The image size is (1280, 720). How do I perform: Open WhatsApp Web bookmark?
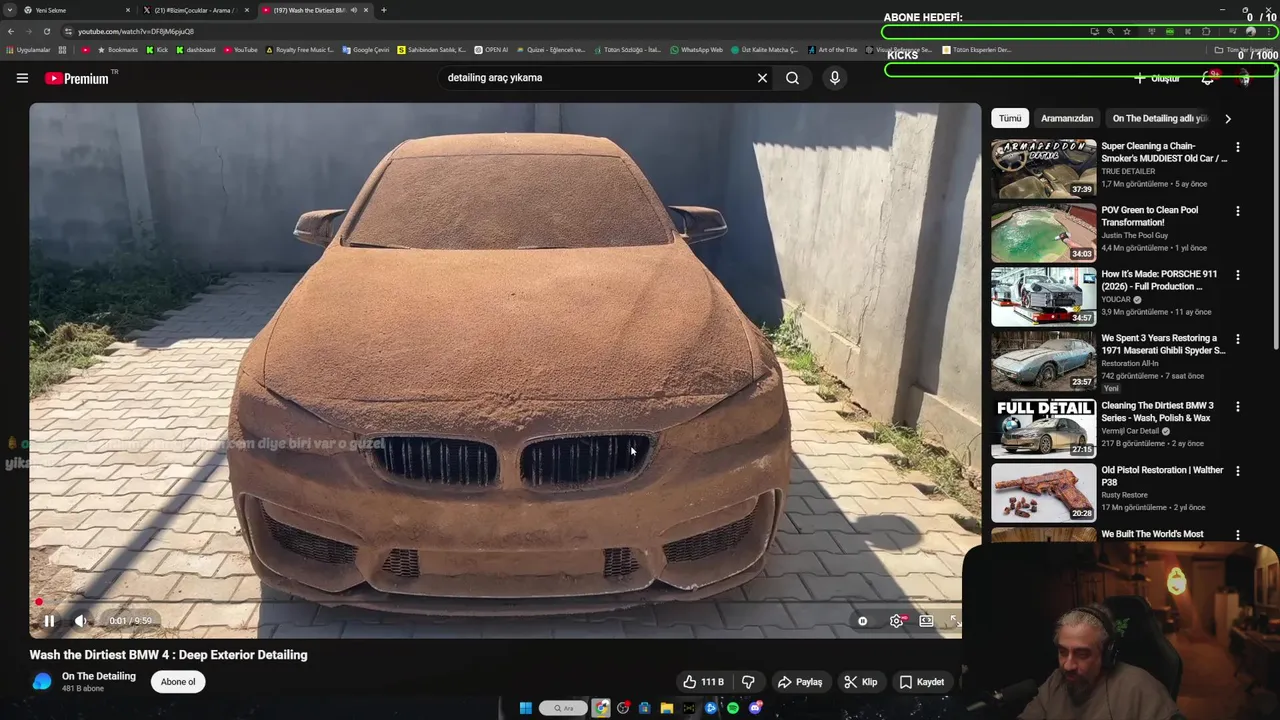tap(696, 50)
